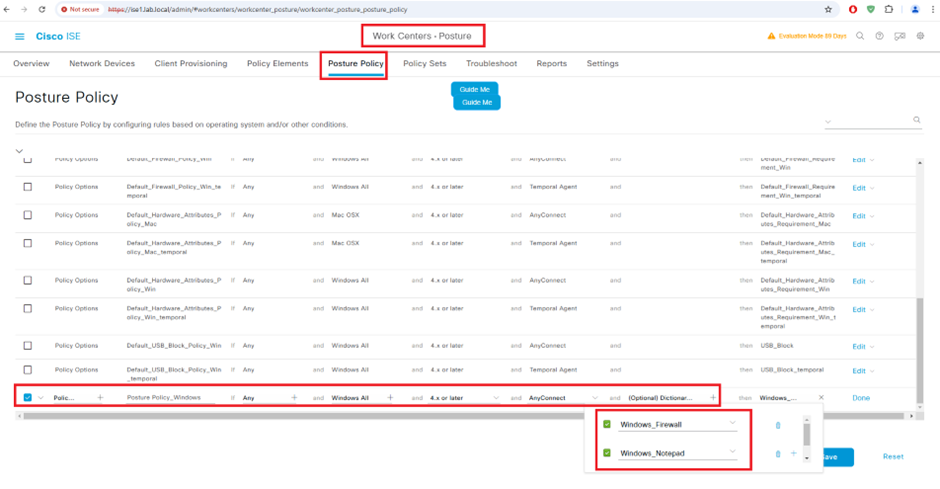Toggle the Windows_Firewall green checkbox
The height and width of the screenshot is (489, 940).
pyautogui.click(x=607, y=425)
